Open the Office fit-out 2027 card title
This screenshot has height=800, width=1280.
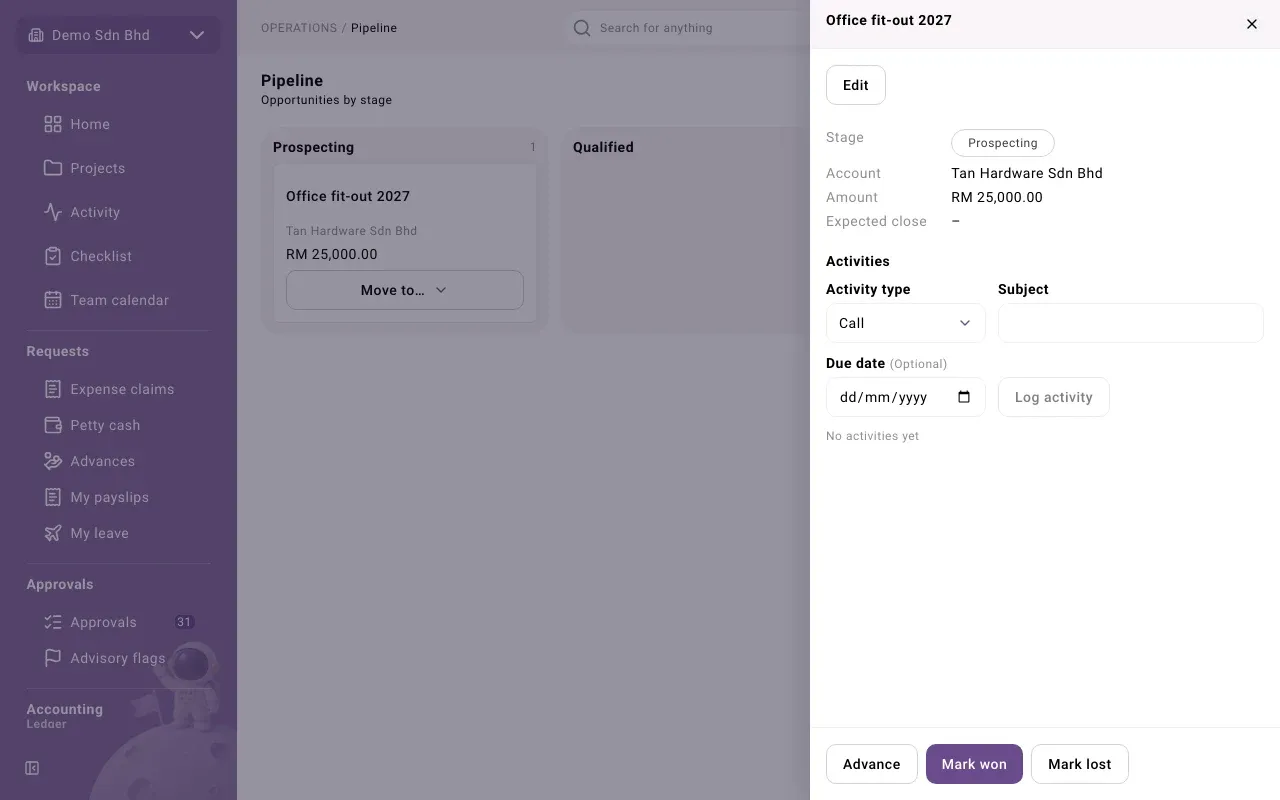[x=348, y=196]
